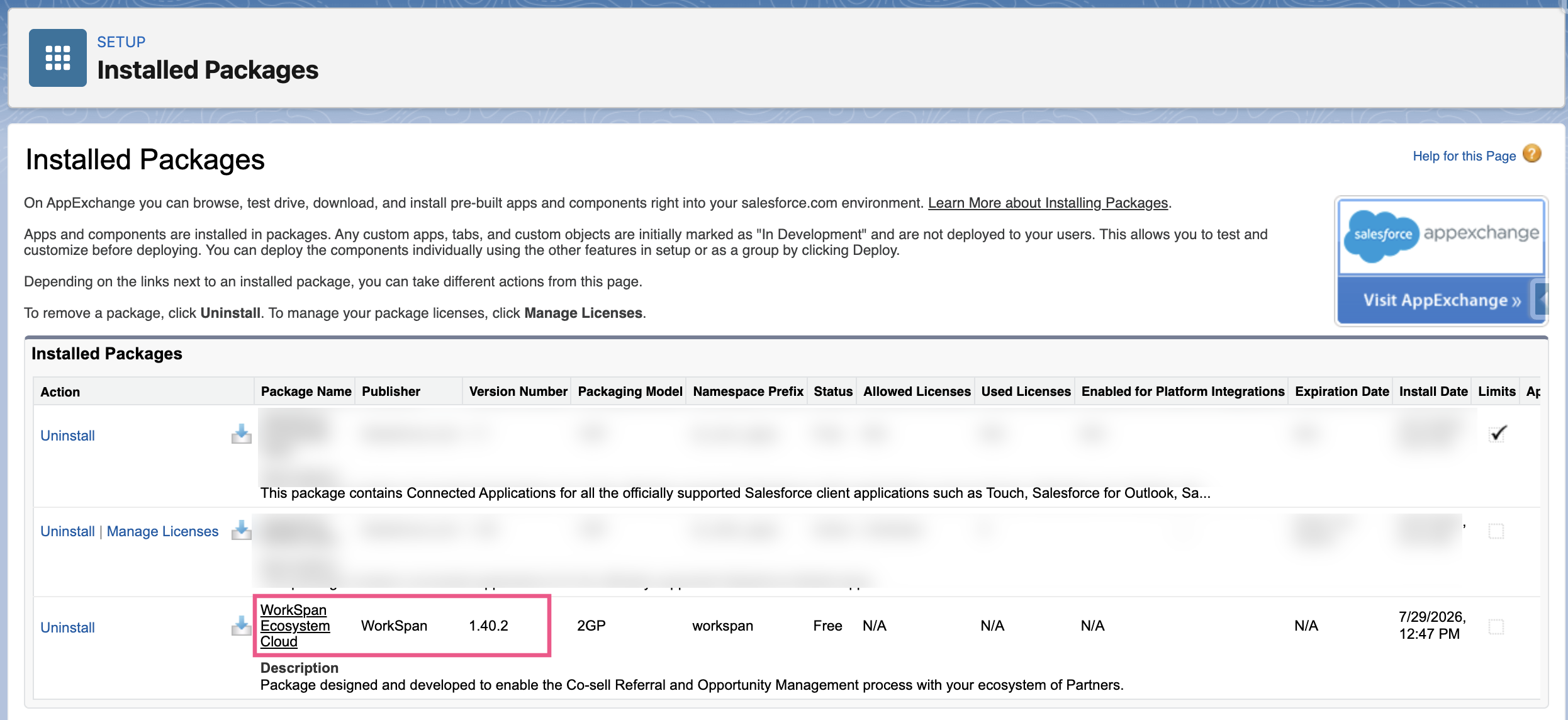Screen dimensions: 1568x720
Task: Select the 2GP packaging model cell
Action: [x=591, y=626]
